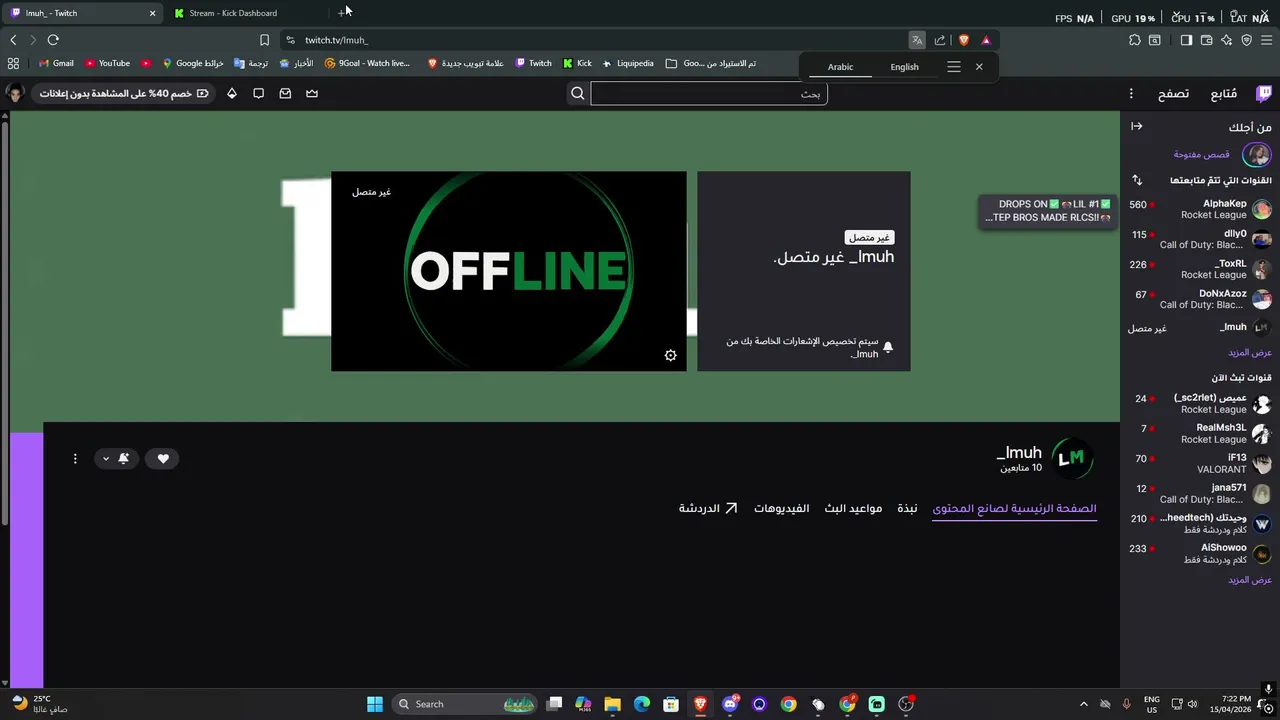The image size is (1280, 720).
Task: Open _ToxRL channel in sidebar
Action: (1200, 269)
